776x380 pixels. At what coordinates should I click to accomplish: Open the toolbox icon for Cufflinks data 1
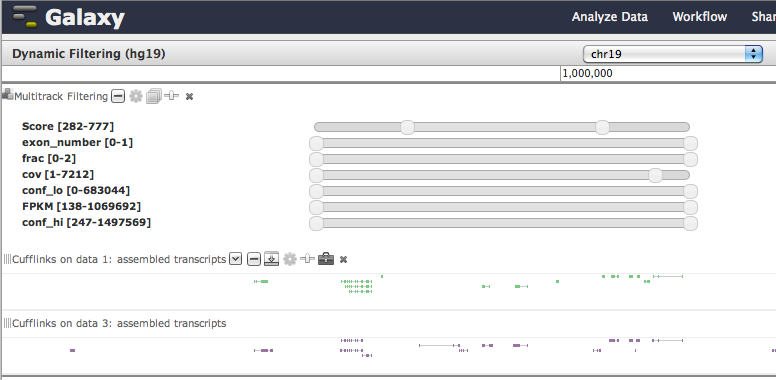[326, 258]
